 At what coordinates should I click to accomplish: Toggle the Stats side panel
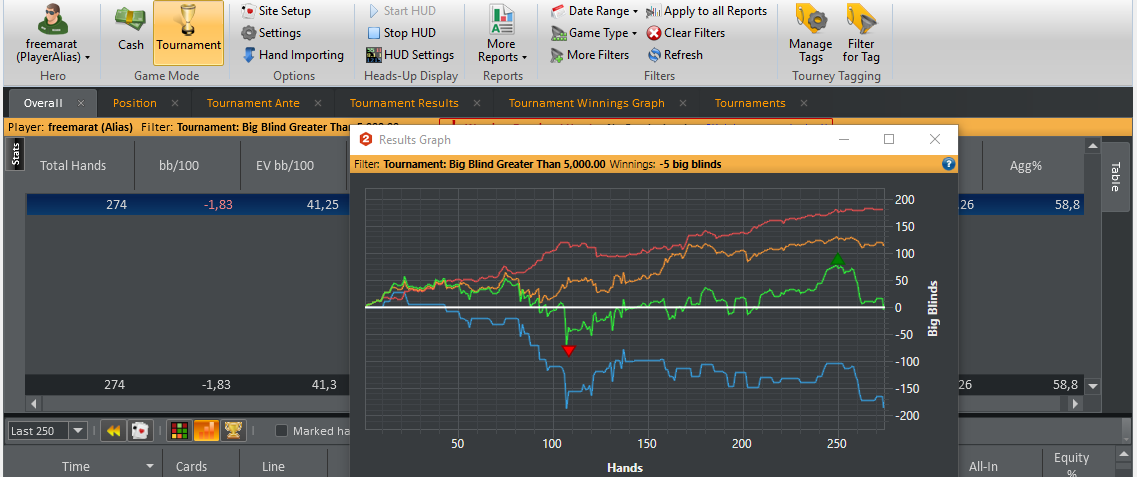pyautogui.click(x=16, y=154)
